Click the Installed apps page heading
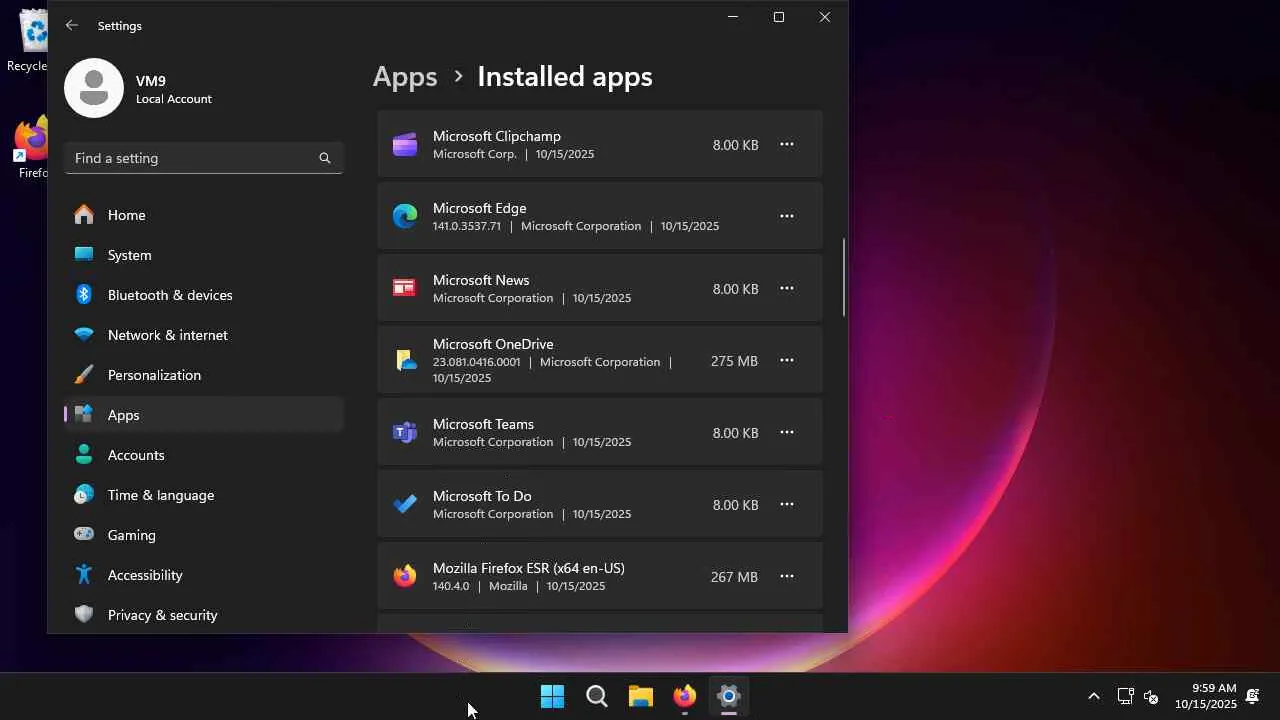 pos(565,77)
